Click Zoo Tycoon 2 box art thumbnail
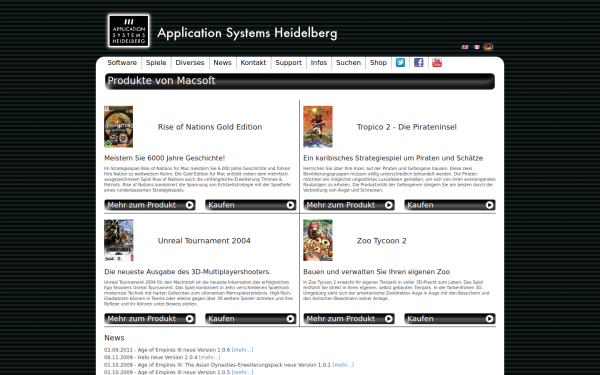600x375 pixels. tap(318, 240)
